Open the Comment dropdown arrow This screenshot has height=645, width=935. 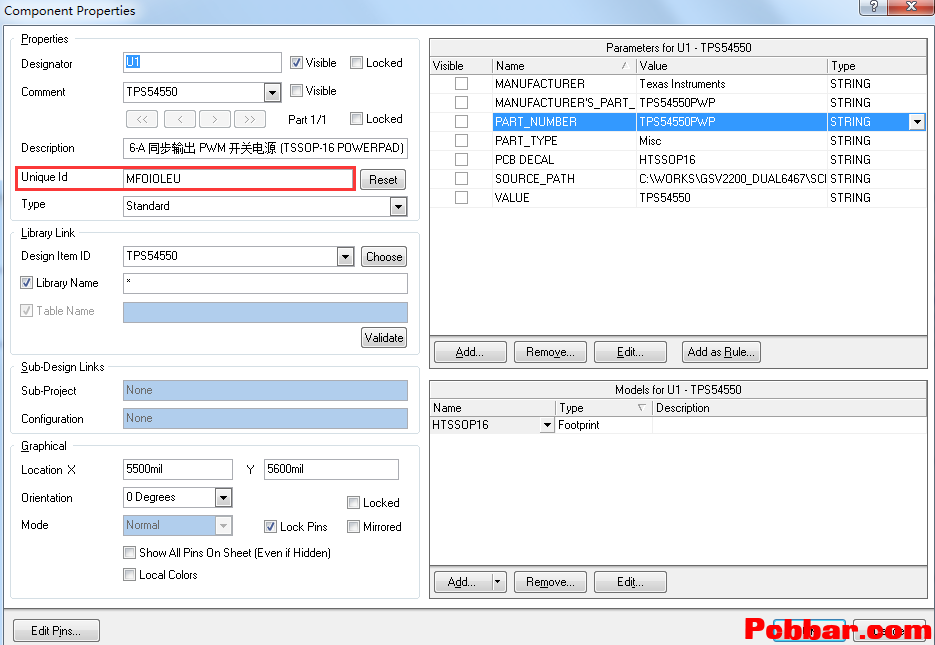click(272, 92)
